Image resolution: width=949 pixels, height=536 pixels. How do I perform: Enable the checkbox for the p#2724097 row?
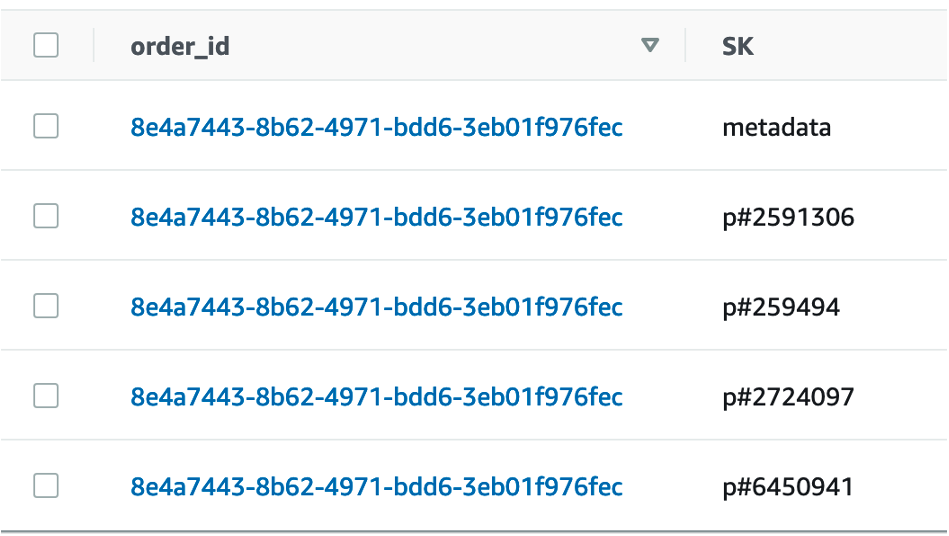click(46, 396)
